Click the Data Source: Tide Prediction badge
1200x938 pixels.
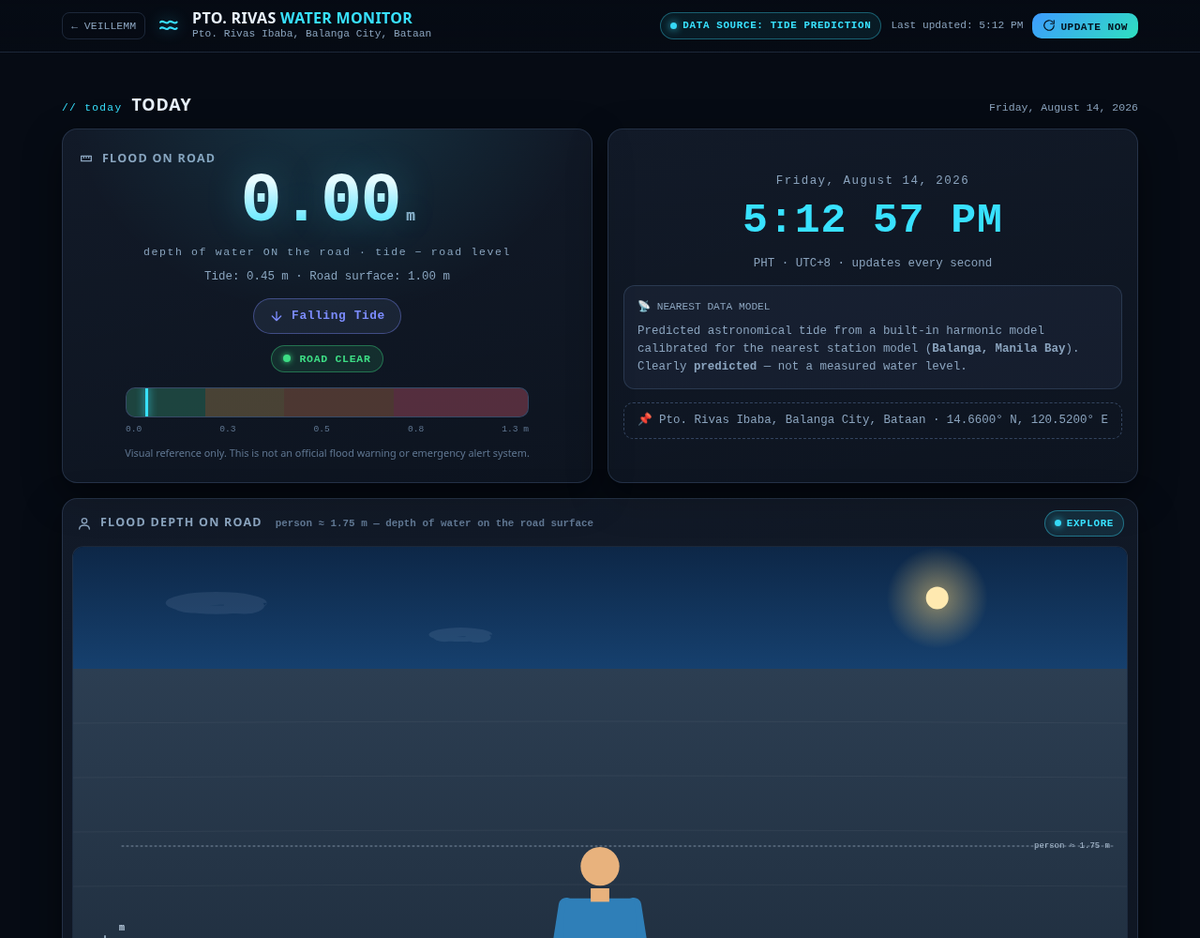pos(770,26)
